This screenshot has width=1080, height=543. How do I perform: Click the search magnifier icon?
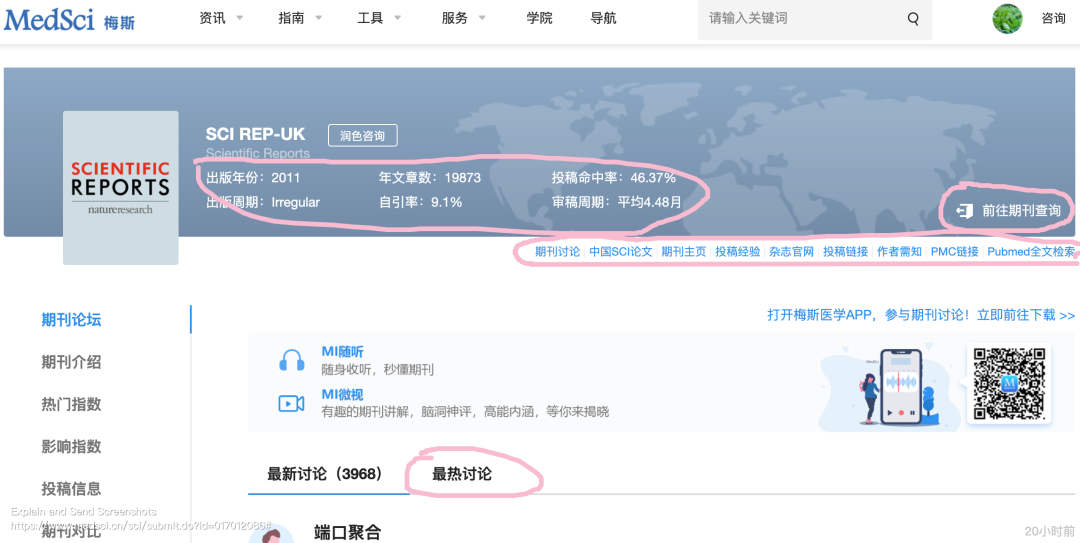point(913,19)
